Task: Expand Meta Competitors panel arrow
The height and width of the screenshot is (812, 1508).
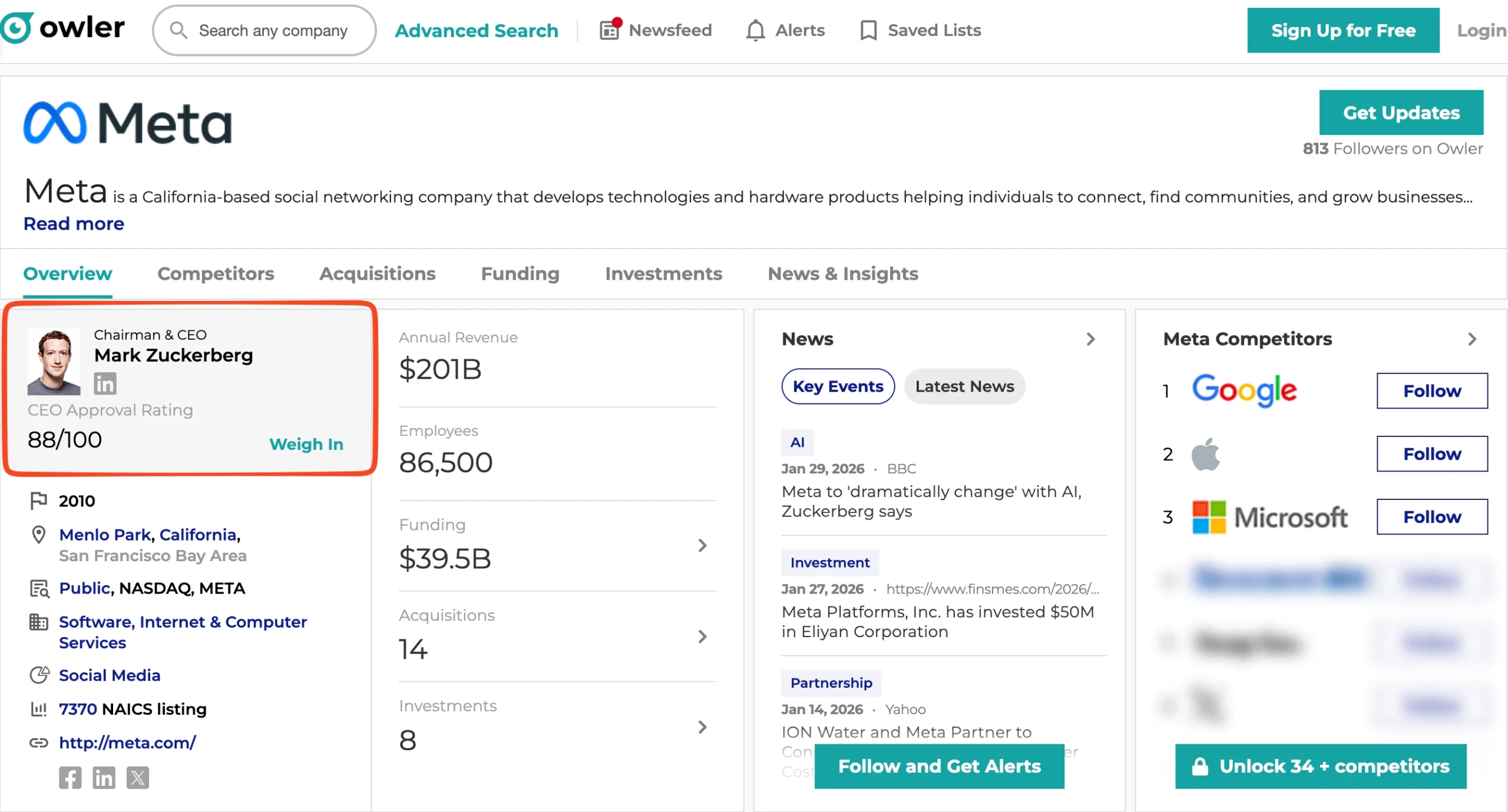Action: point(1472,339)
